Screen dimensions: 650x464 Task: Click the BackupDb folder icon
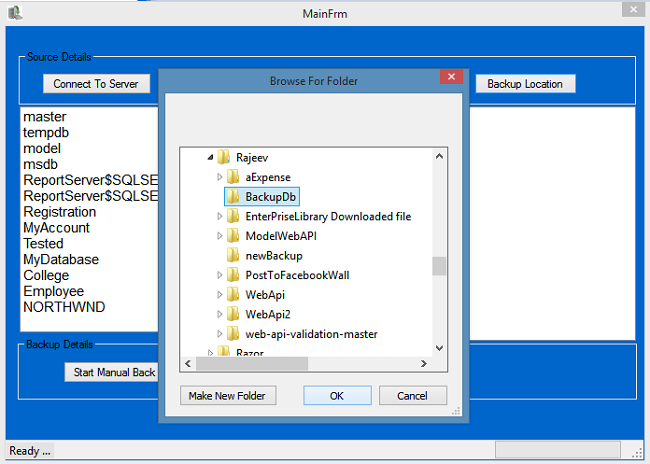click(233, 197)
